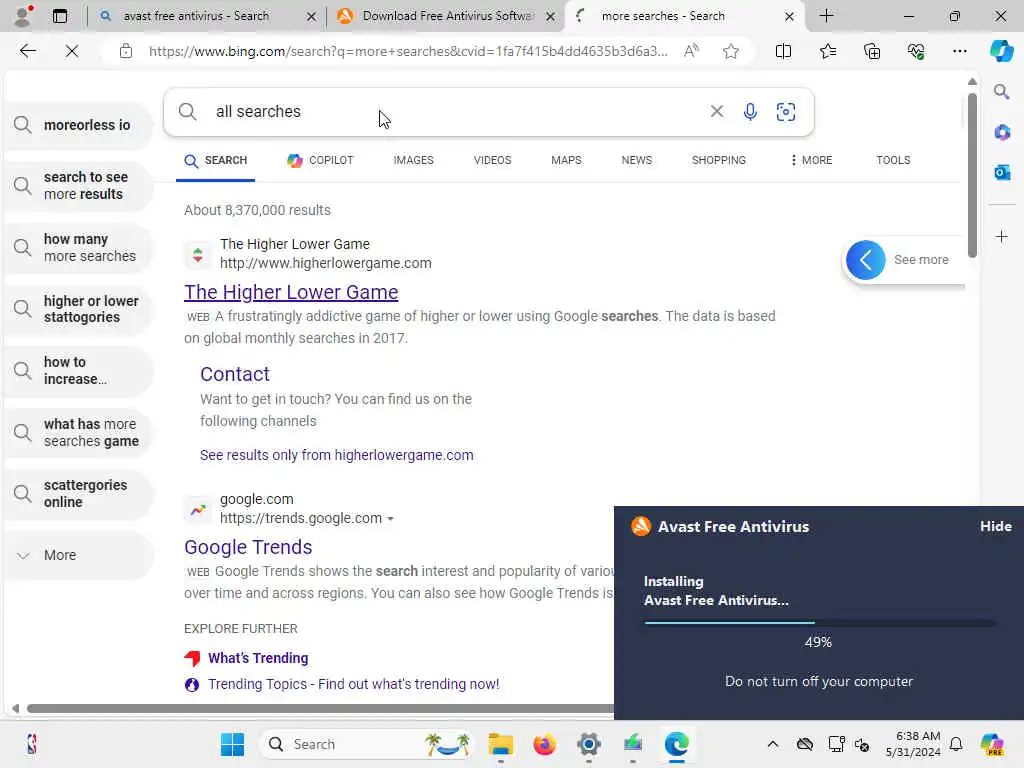This screenshot has width=1024, height=768.
Task: Open the Contact sublink
Action: (x=235, y=374)
